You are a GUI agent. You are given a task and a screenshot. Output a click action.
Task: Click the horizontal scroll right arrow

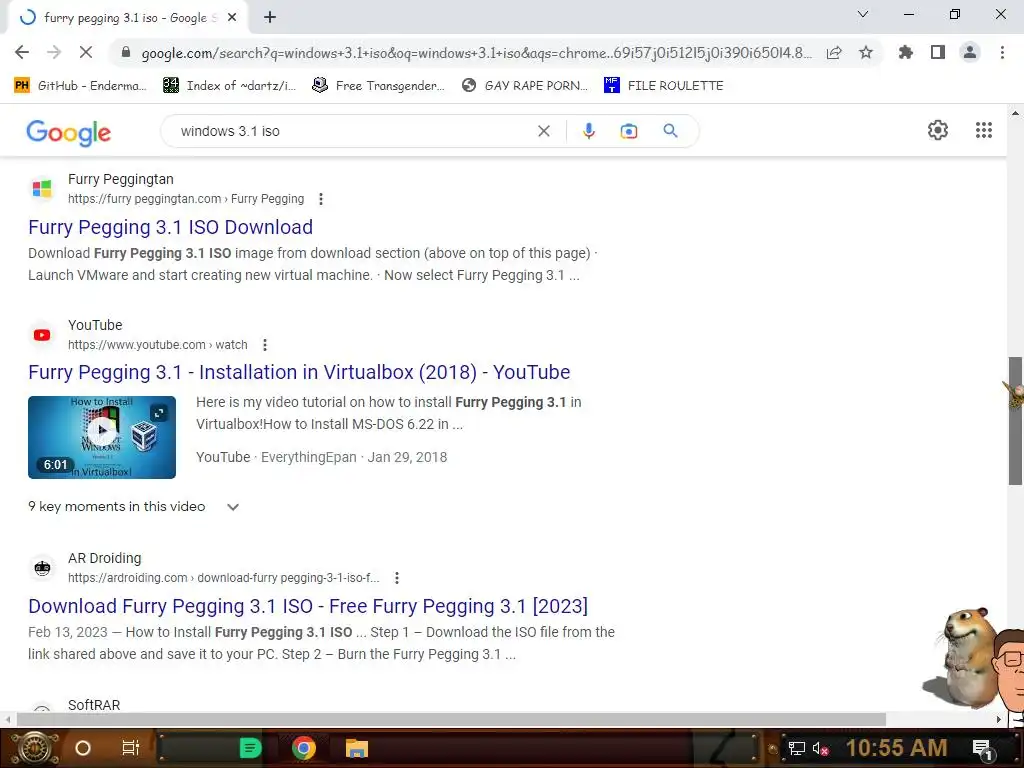pos(999,719)
